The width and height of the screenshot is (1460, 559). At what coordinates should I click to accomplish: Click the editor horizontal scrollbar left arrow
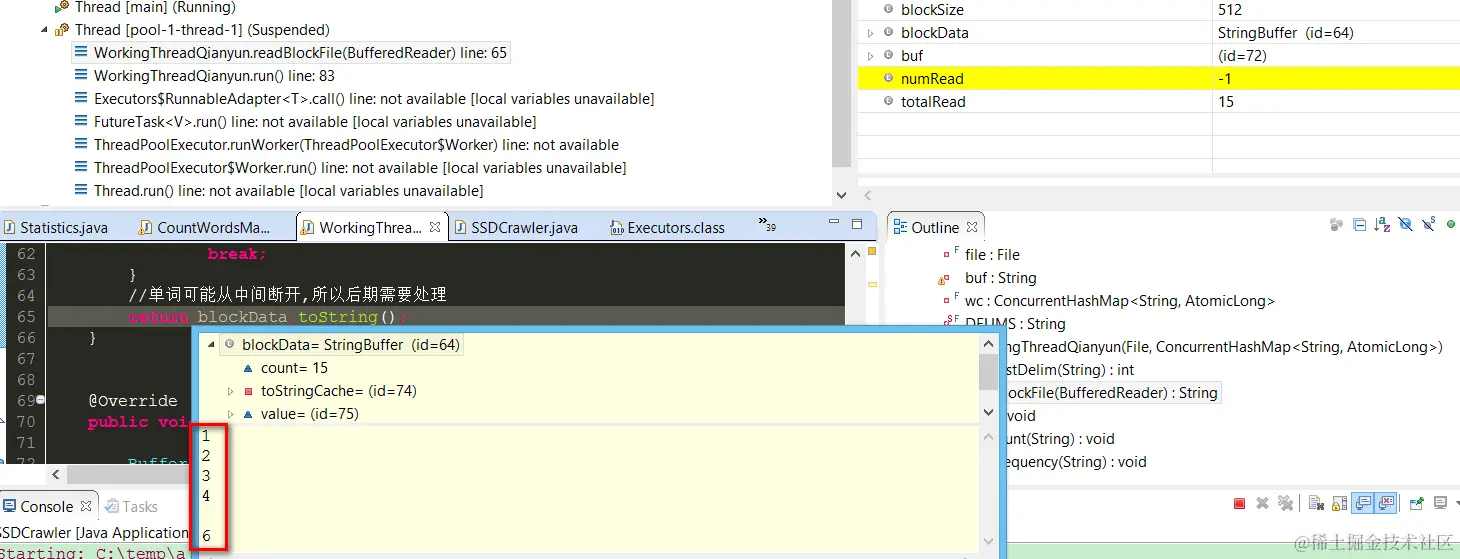coord(56,474)
